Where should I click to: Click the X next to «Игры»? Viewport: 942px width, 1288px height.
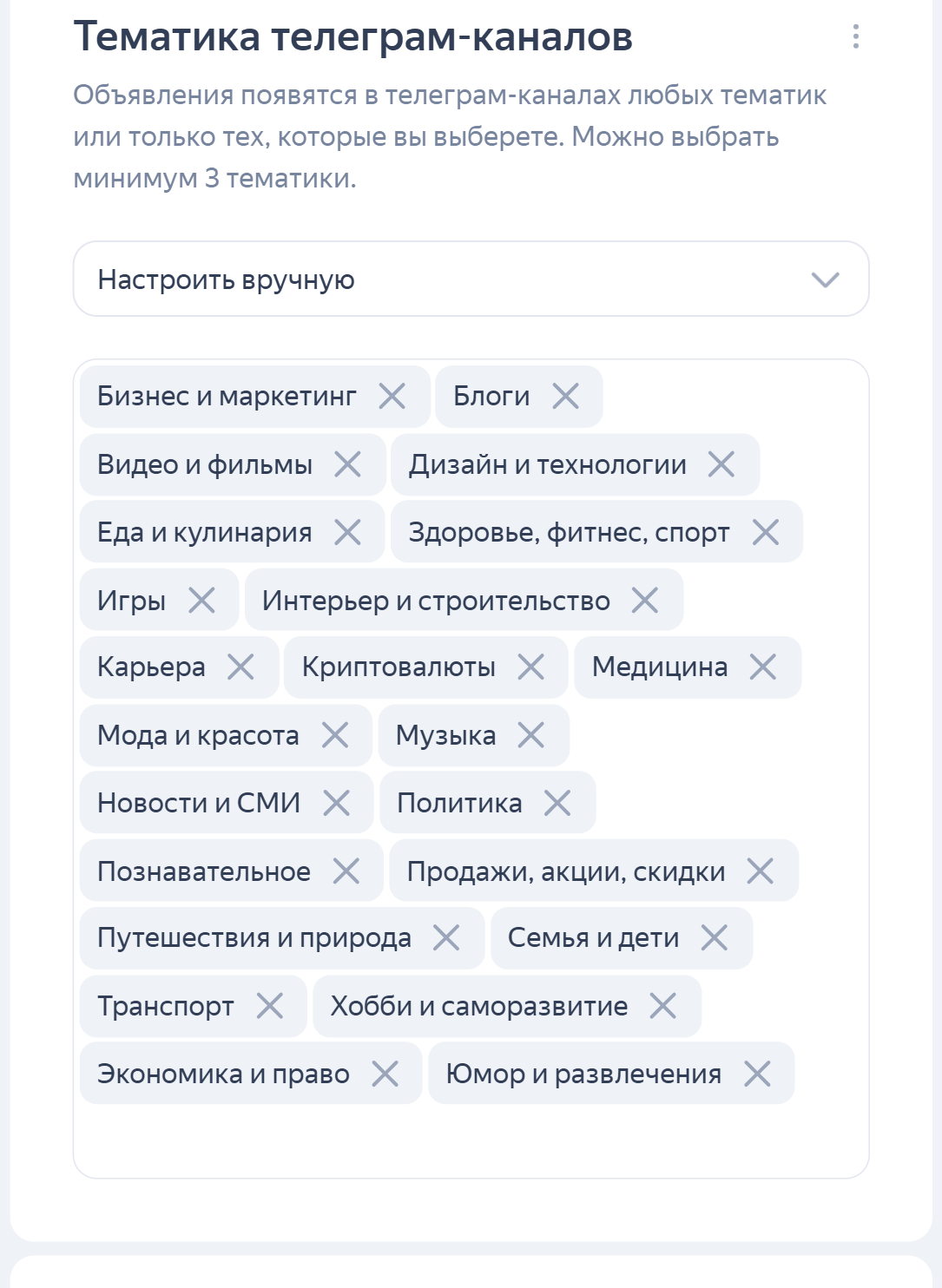pos(206,600)
